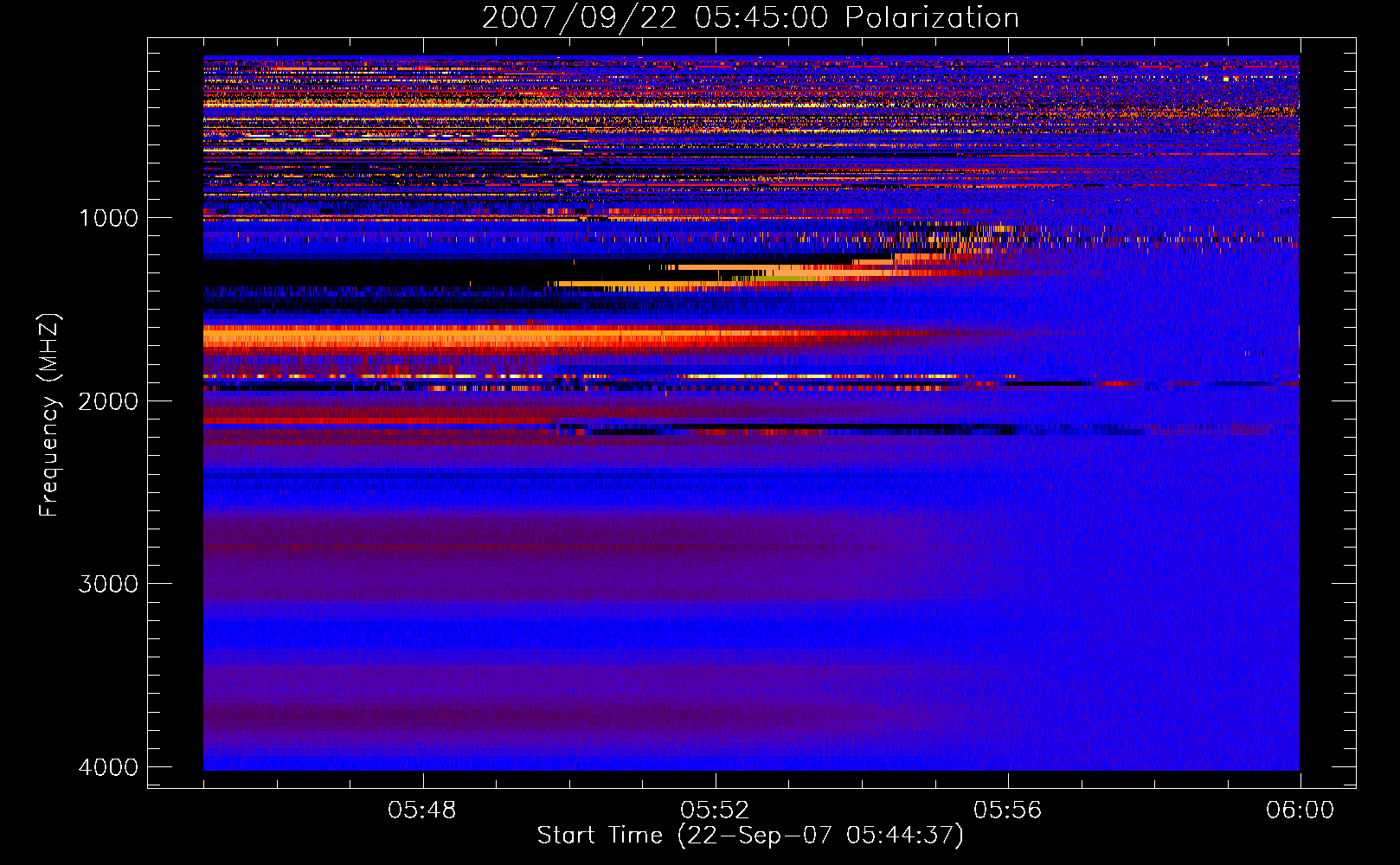Click the 05:56 time tick label
The height and width of the screenshot is (865, 1400).
click(x=1008, y=811)
